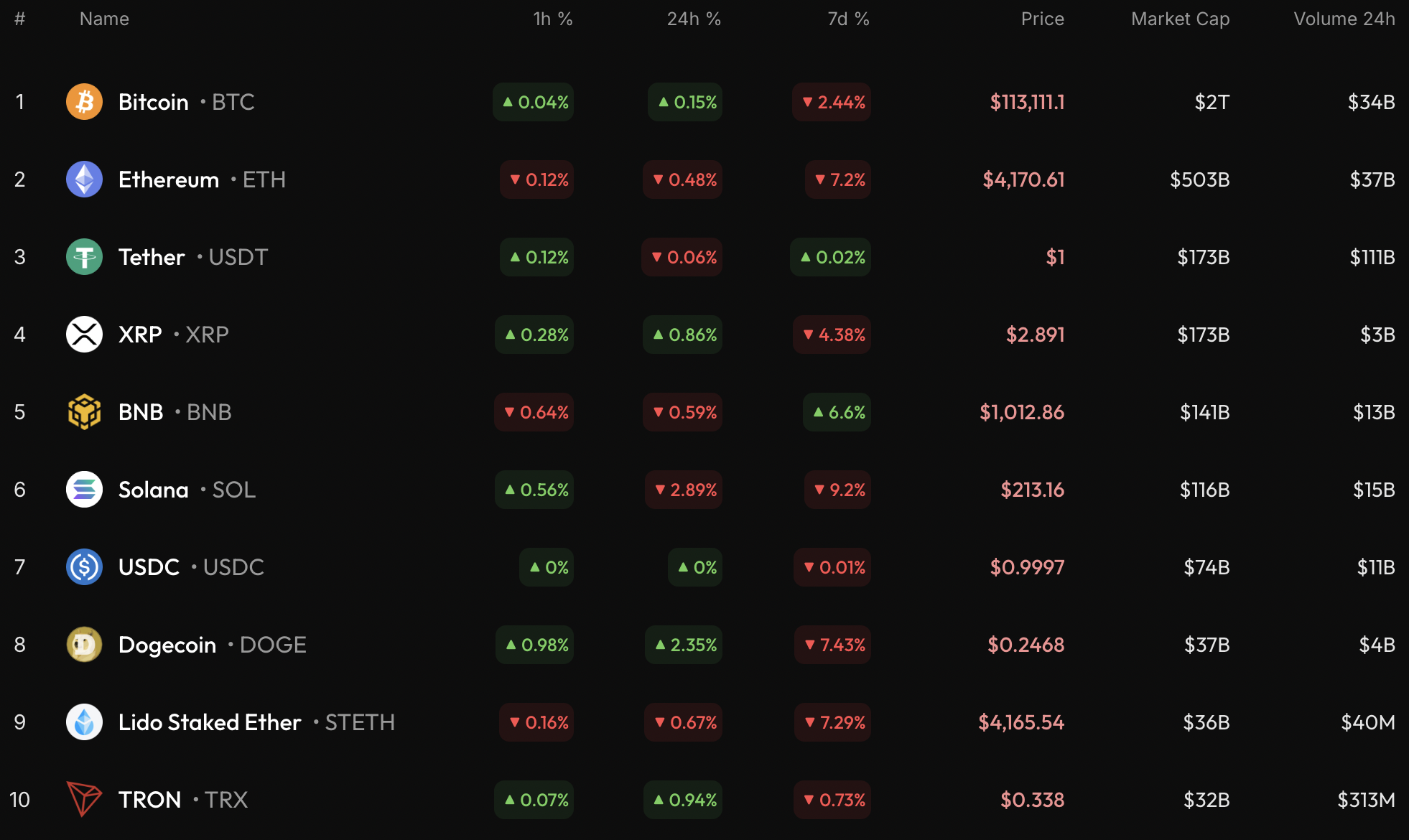
Task: Click the yellow BNB logo icon
Action: click(x=84, y=412)
